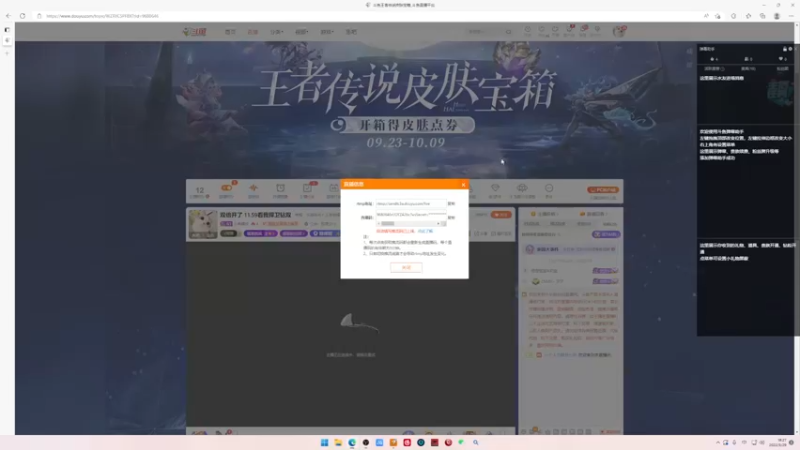Viewport: 800px width, 450px height.
Task: Click the streamer avatar thumbnail
Action: click(203, 224)
